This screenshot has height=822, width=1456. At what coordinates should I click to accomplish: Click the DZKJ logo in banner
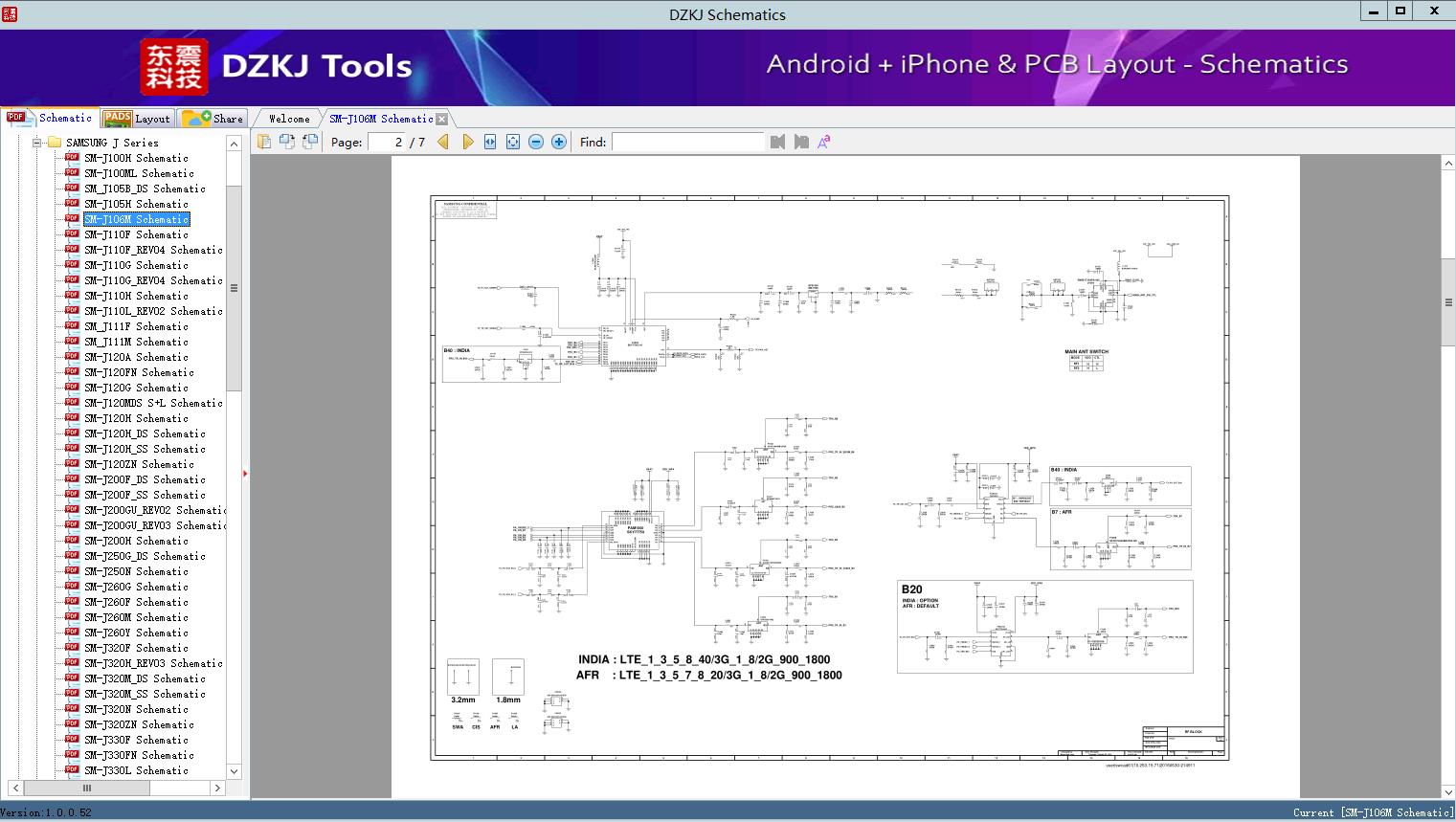point(173,67)
